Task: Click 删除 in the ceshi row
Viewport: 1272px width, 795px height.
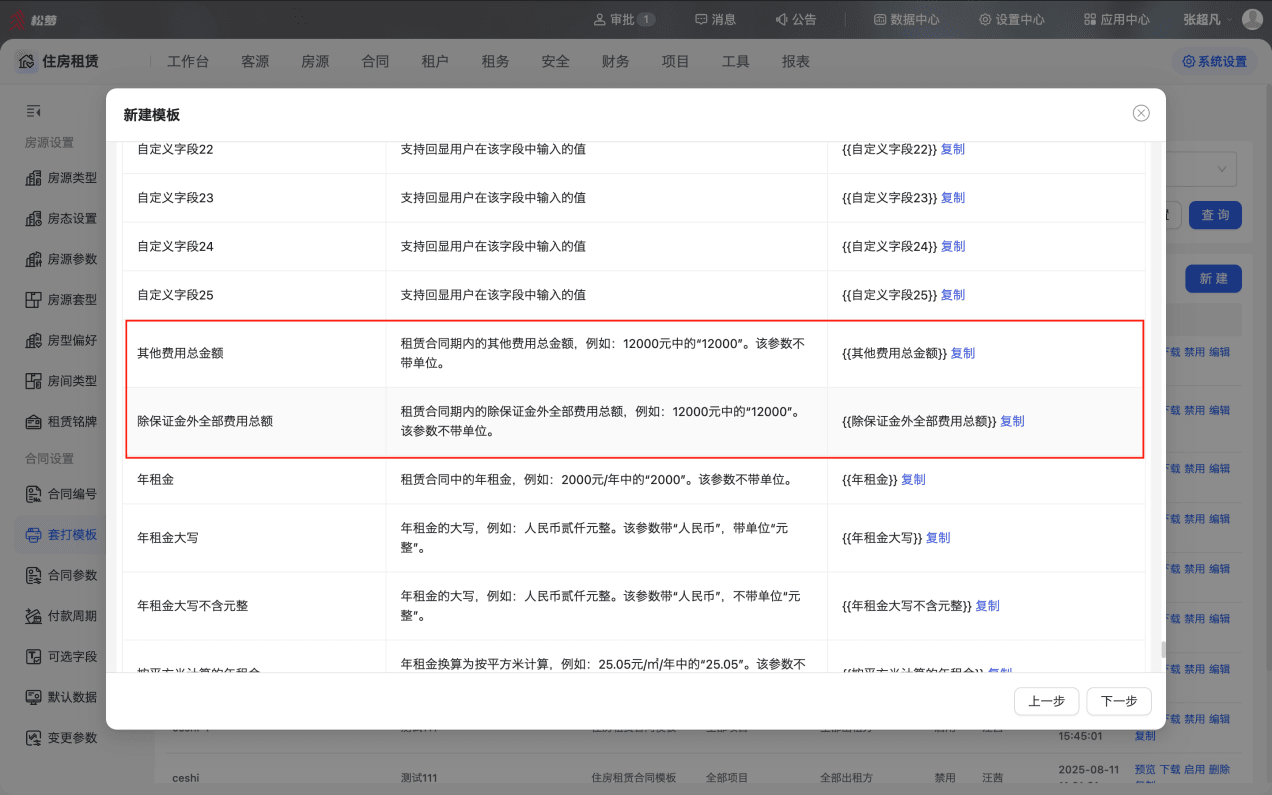Action: [x=1219, y=769]
